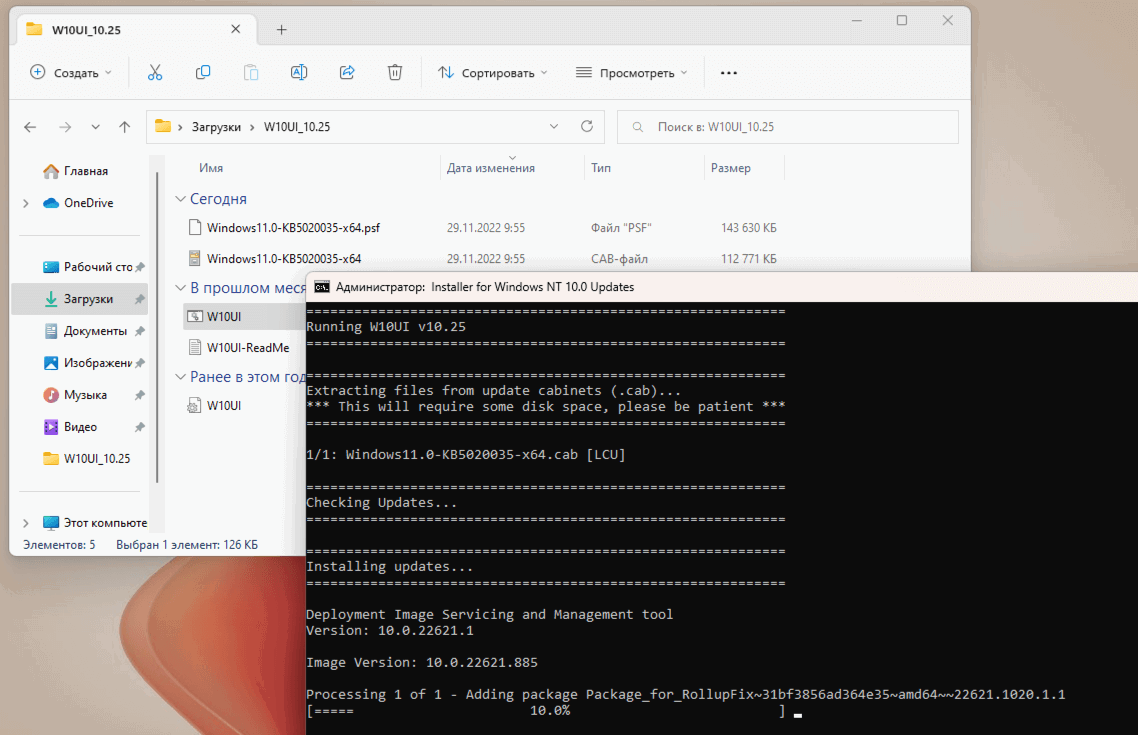Open the Создать dropdown menu
The width and height of the screenshot is (1138, 735).
(x=71, y=73)
